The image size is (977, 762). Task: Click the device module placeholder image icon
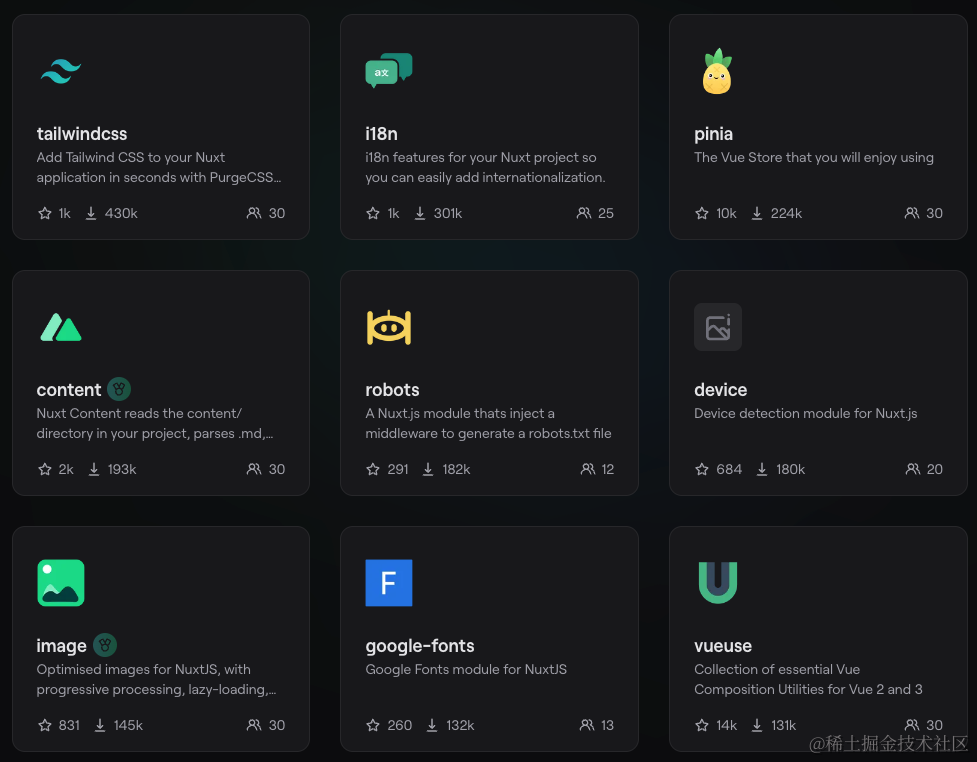pos(717,327)
